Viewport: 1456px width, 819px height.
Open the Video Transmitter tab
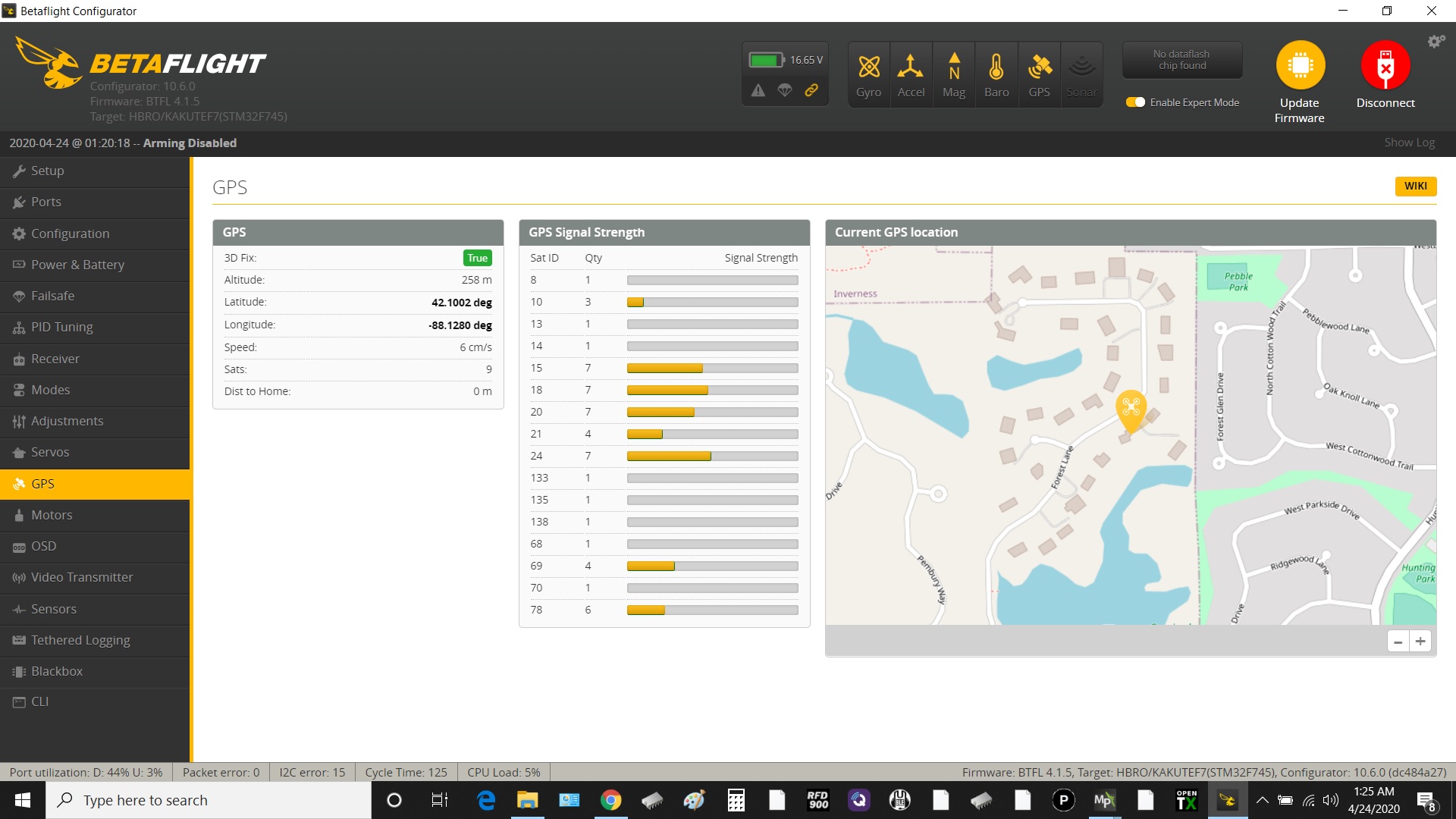[95, 577]
